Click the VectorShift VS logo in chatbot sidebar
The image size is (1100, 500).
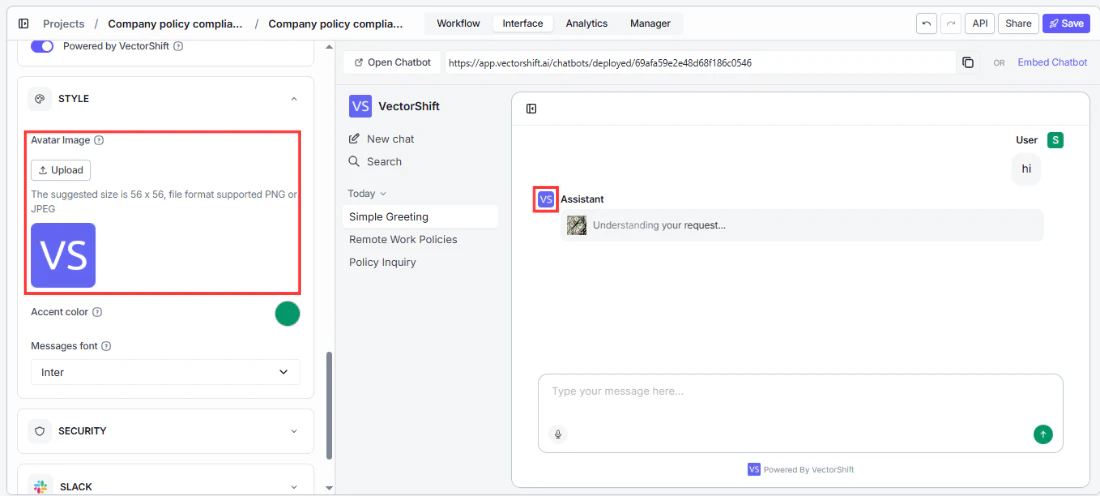(x=360, y=107)
